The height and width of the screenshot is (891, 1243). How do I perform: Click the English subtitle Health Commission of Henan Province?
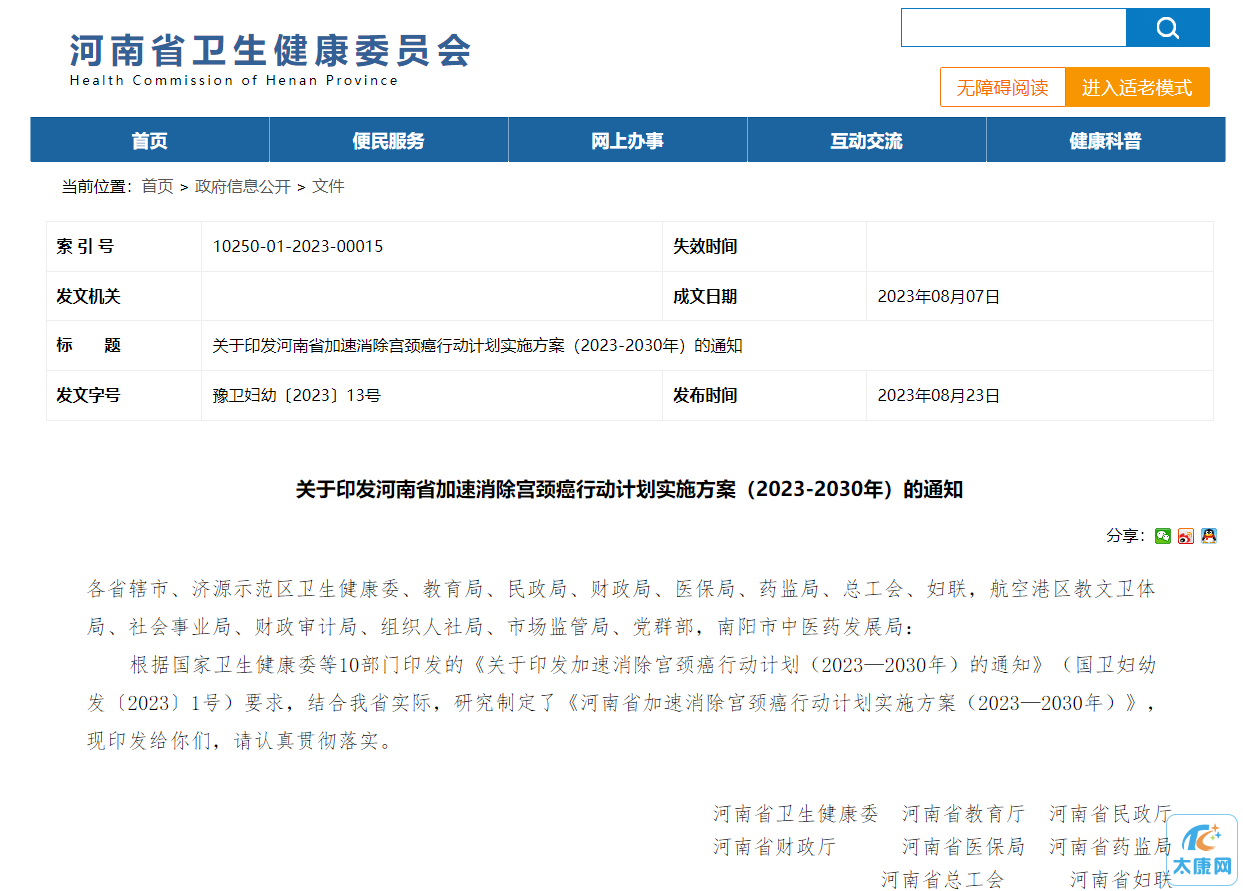tap(234, 80)
